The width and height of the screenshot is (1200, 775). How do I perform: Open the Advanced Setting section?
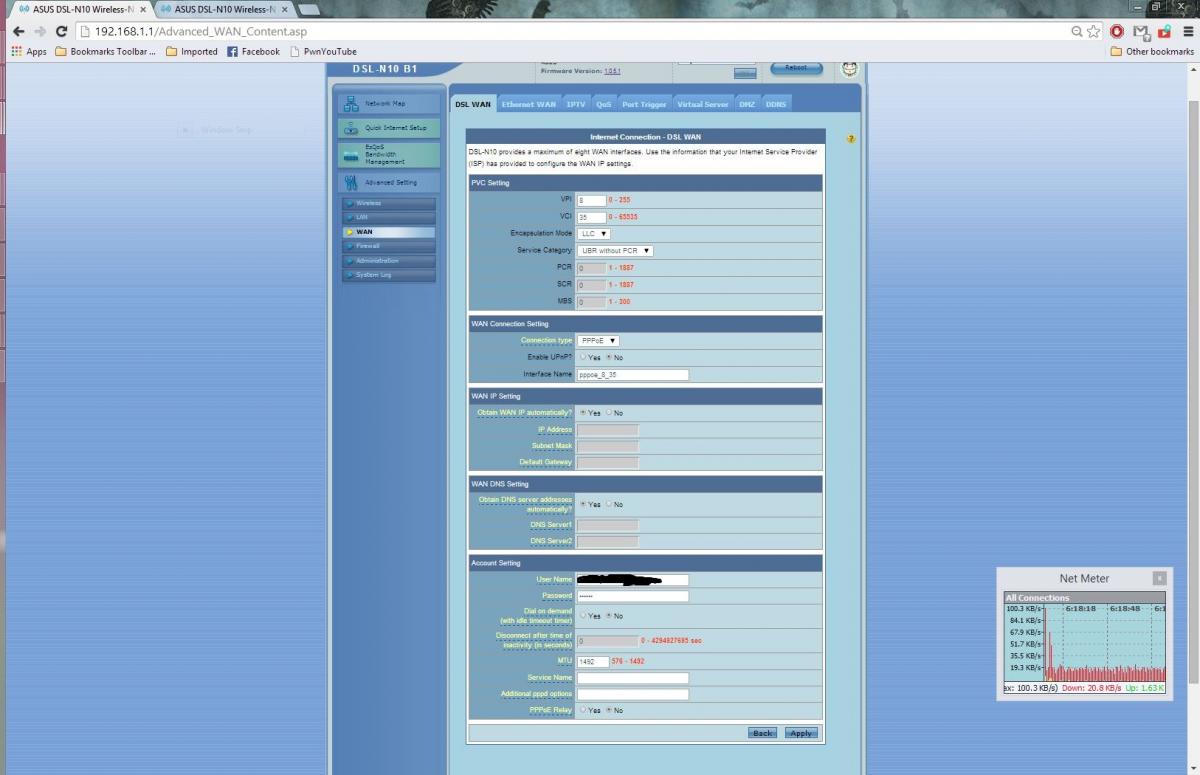pyautogui.click(x=389, y=183)
